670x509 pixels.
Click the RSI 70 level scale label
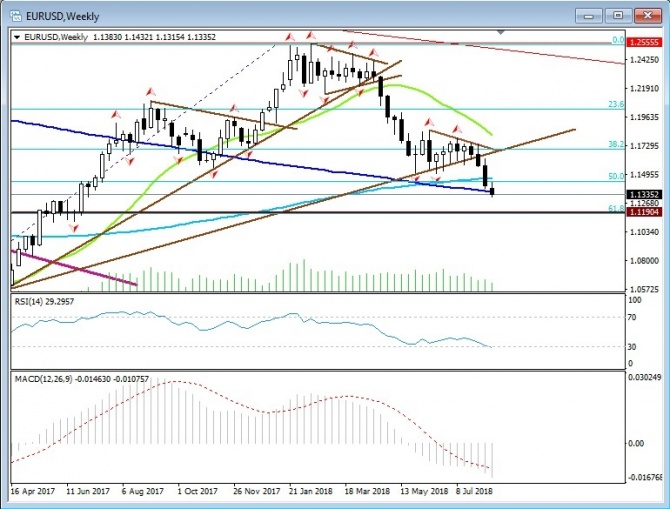coord(632,317)
